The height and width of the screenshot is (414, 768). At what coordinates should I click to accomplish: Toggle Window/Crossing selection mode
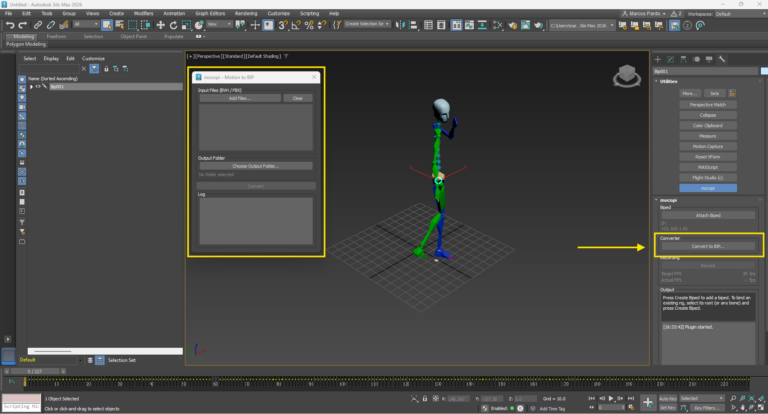[145, 25]
